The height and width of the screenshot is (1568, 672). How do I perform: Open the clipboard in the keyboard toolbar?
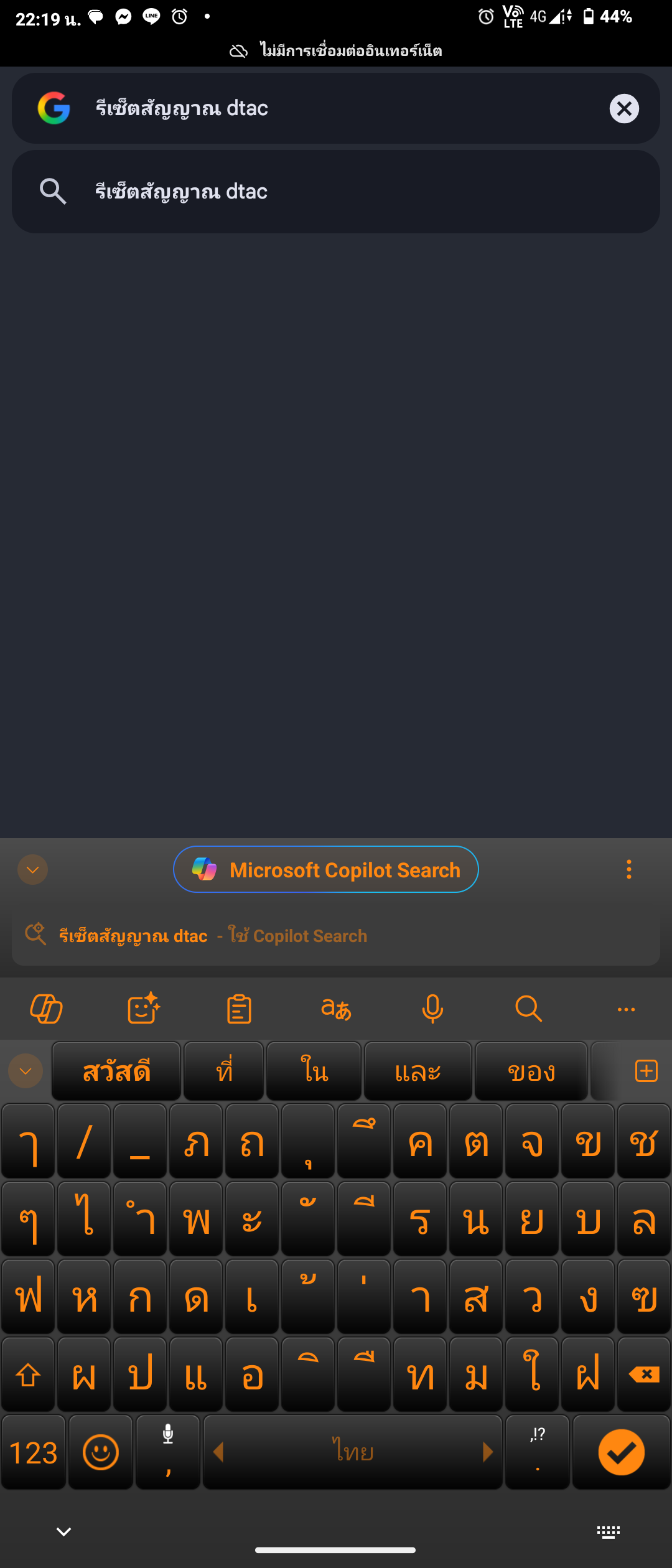point(240,1009)
